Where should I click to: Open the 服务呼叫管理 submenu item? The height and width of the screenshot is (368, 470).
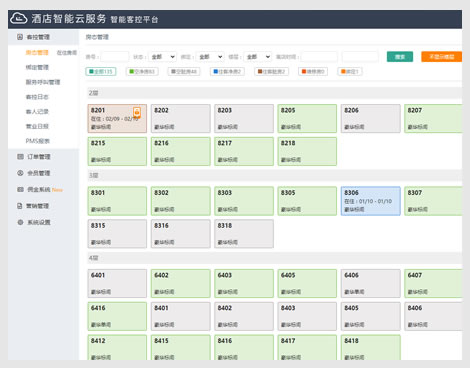pyautogui.click(x=43, y=82)
